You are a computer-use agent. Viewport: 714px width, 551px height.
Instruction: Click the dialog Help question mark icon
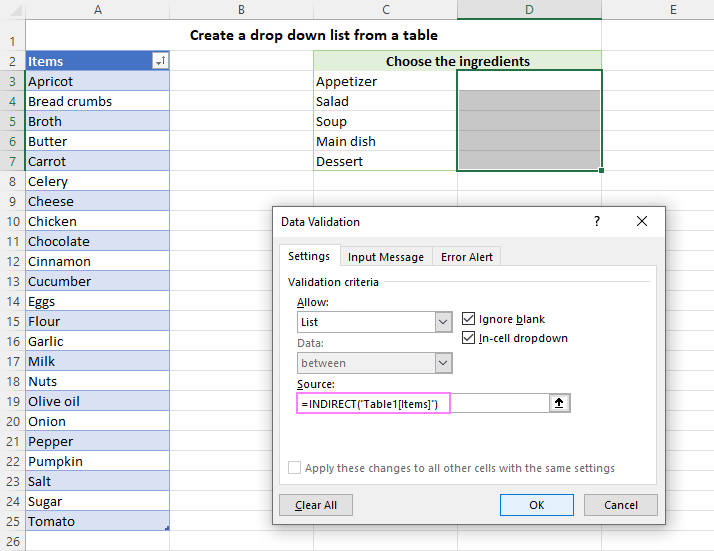pyautogui.click(x=597, y=221)
